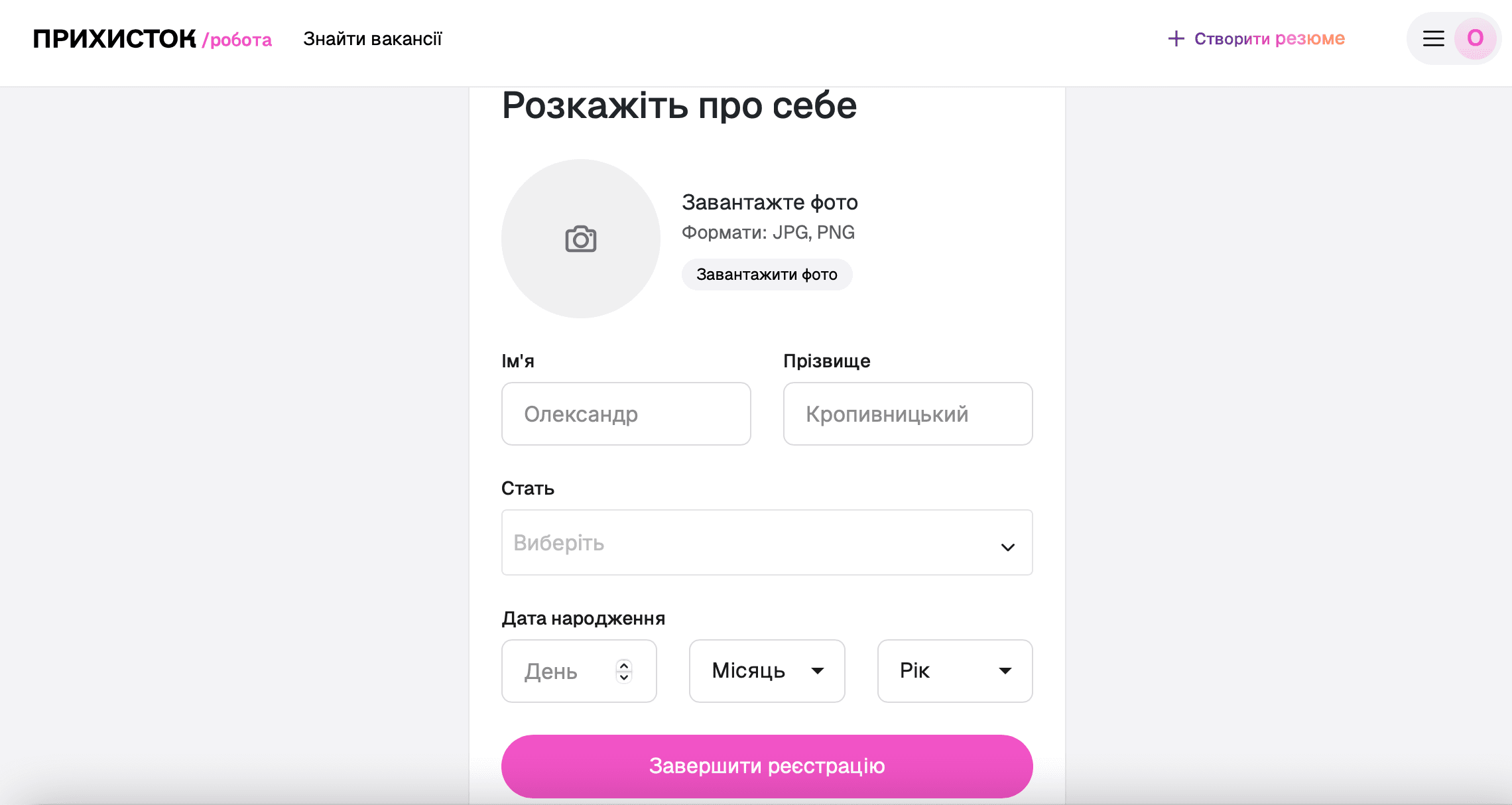The image size is (1512, 805).
Task: Click the Завантажити фото button
Action: click(767, 274)
